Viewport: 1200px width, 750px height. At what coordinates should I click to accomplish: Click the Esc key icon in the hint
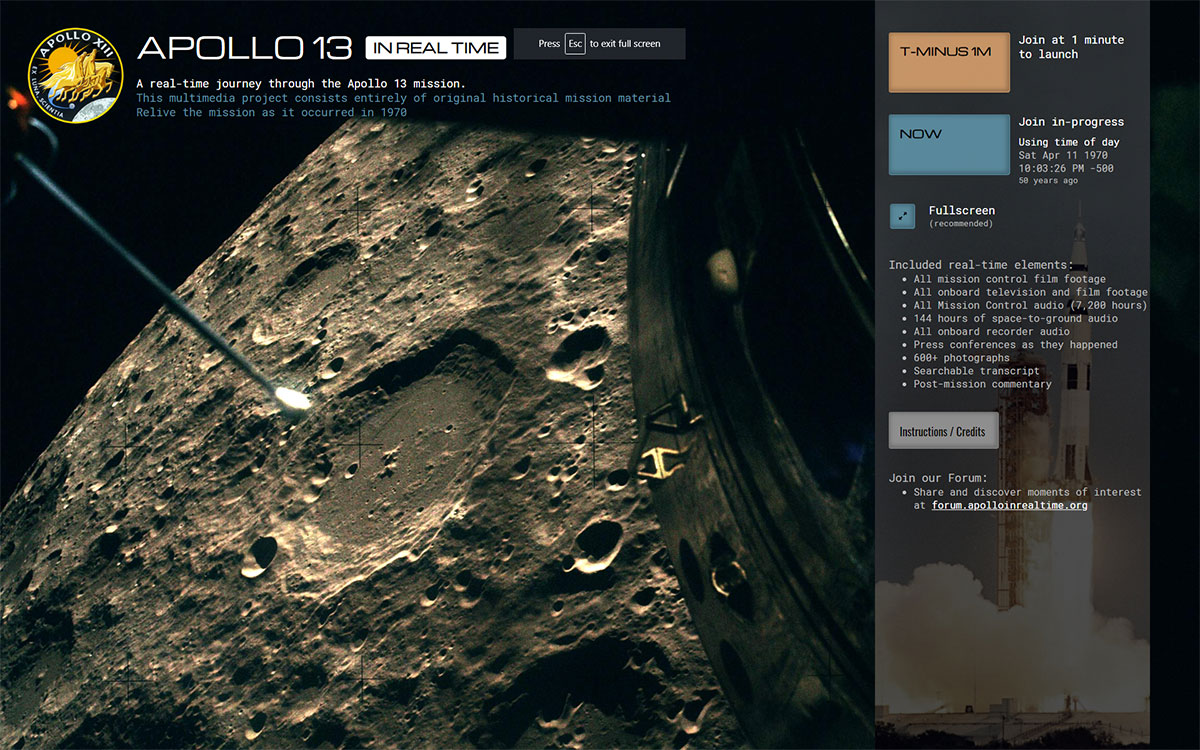[575, 44]
